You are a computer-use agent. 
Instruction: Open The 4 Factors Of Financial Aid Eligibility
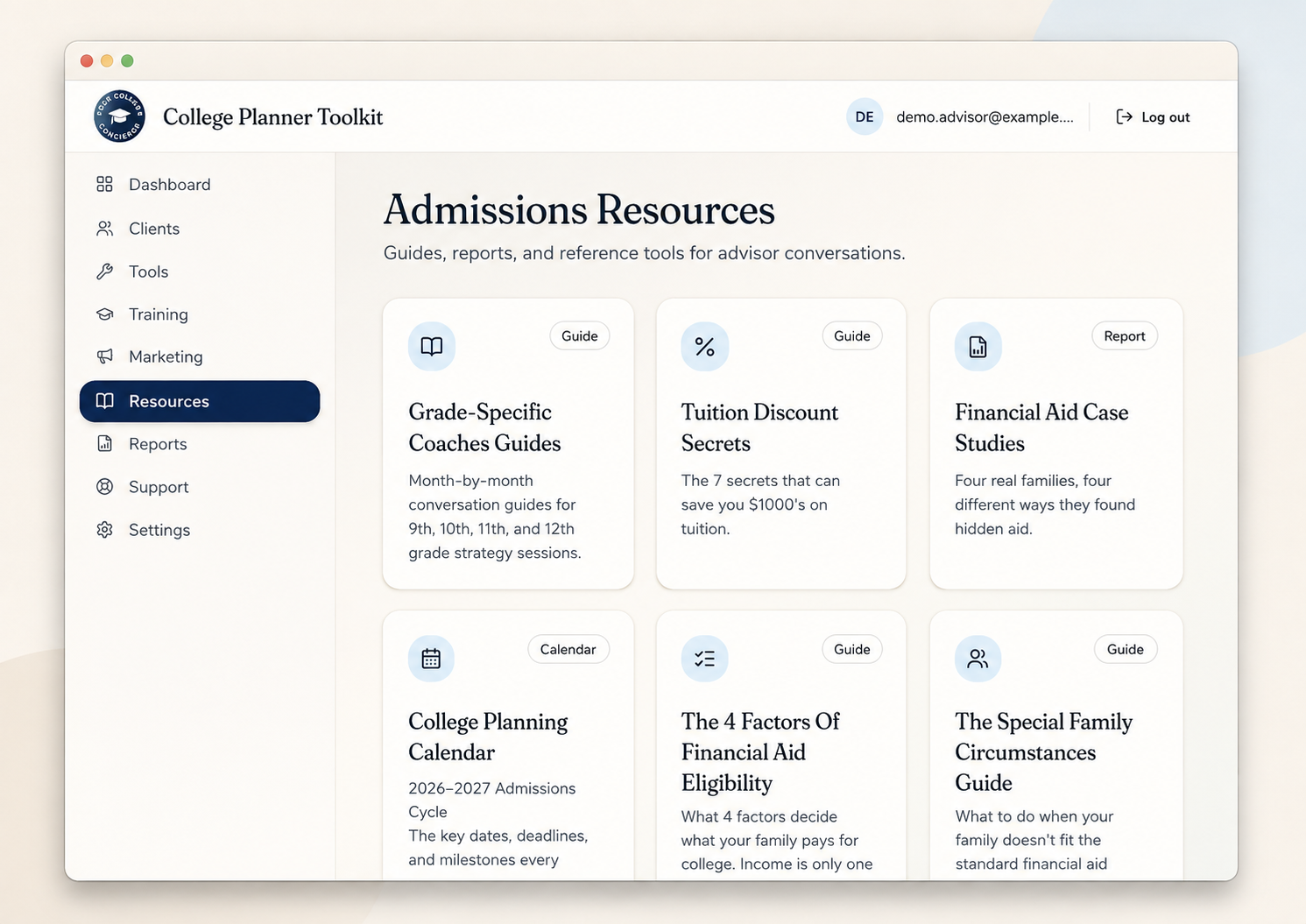point(760,751)
